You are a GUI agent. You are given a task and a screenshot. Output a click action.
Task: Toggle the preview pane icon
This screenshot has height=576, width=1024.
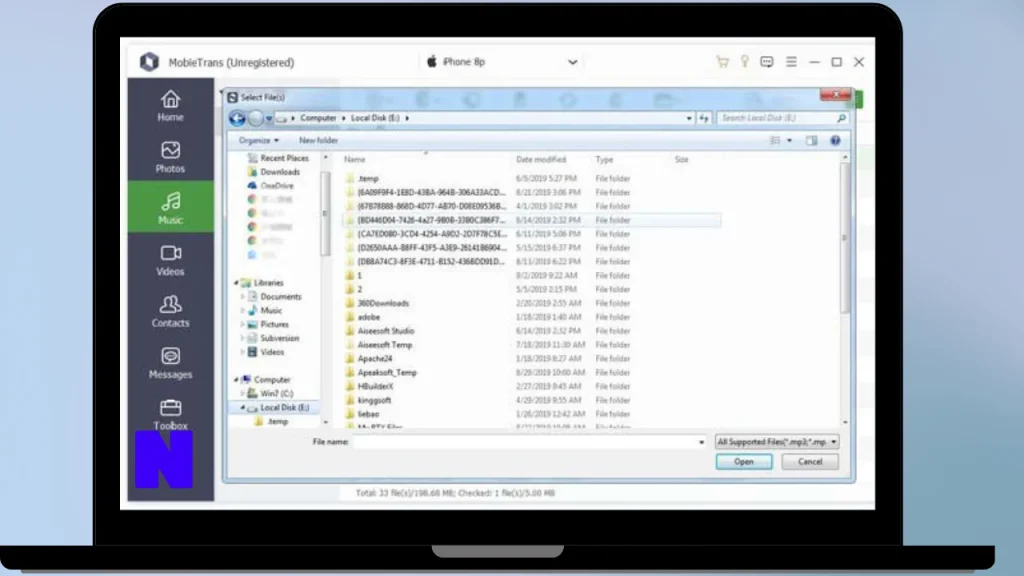point(811,140)
